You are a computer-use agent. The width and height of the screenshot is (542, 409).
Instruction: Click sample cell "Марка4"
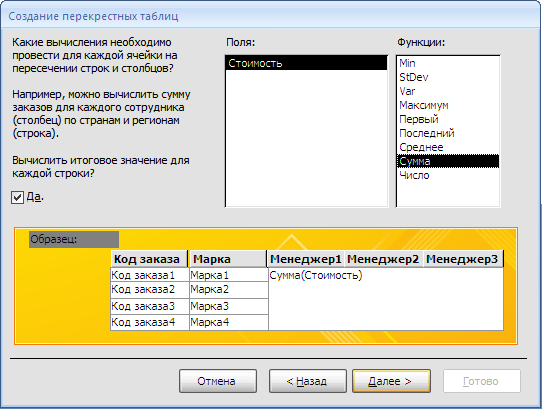229,322
